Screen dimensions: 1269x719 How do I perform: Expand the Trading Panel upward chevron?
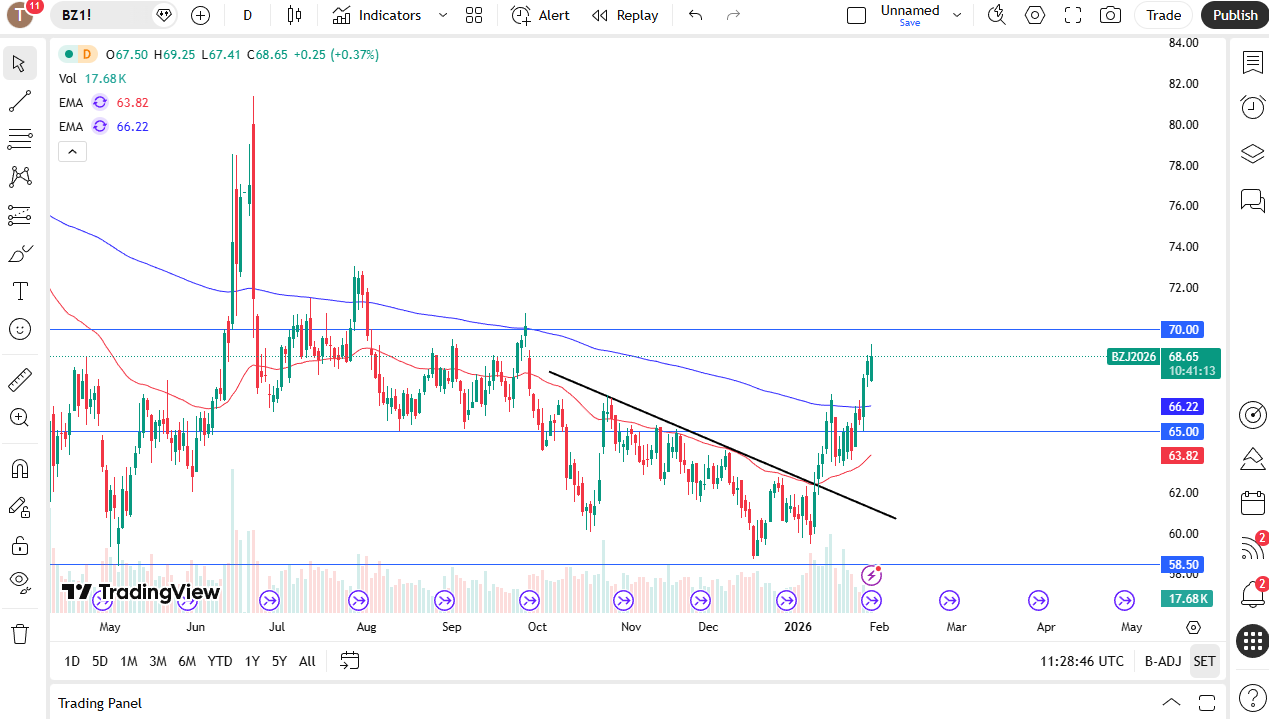[x=1171, y=702]
